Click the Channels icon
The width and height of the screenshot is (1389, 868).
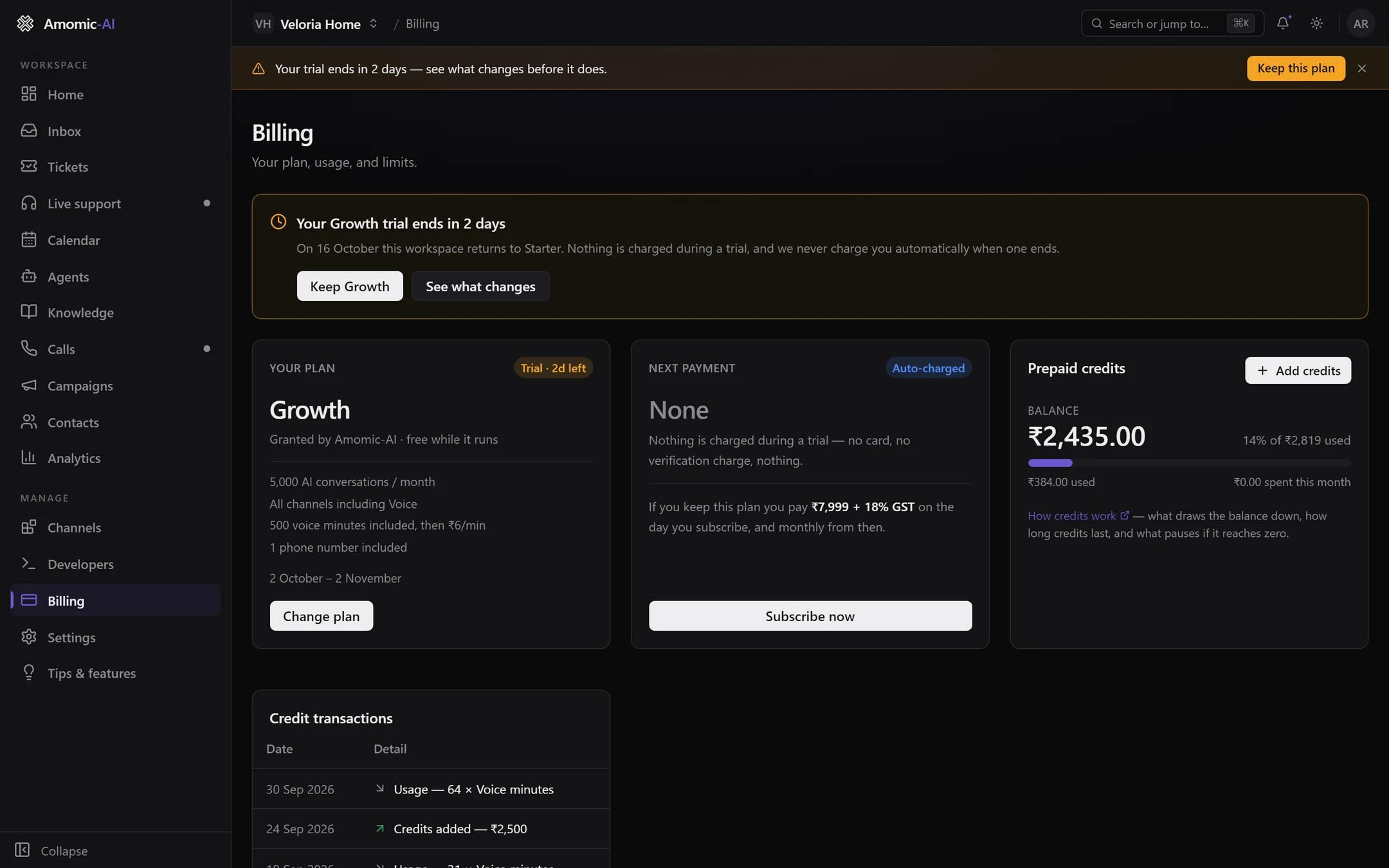click(29, 527)
